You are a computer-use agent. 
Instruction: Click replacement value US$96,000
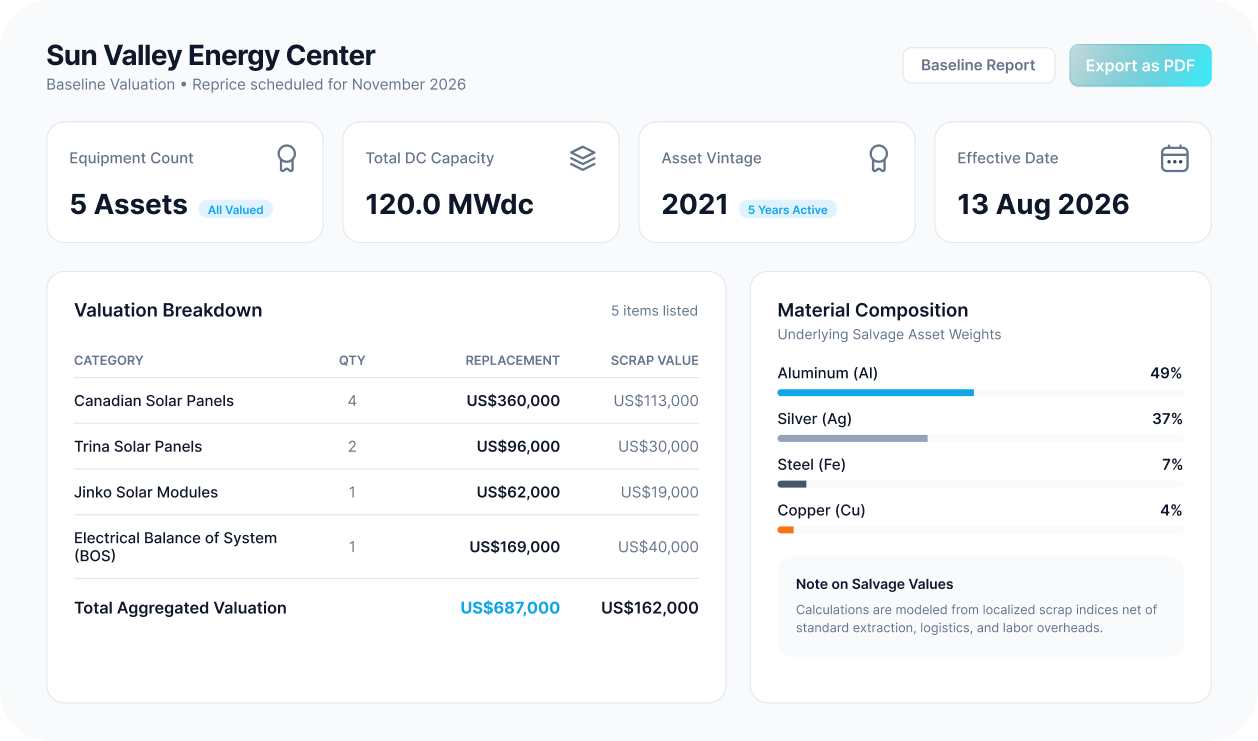518,447
